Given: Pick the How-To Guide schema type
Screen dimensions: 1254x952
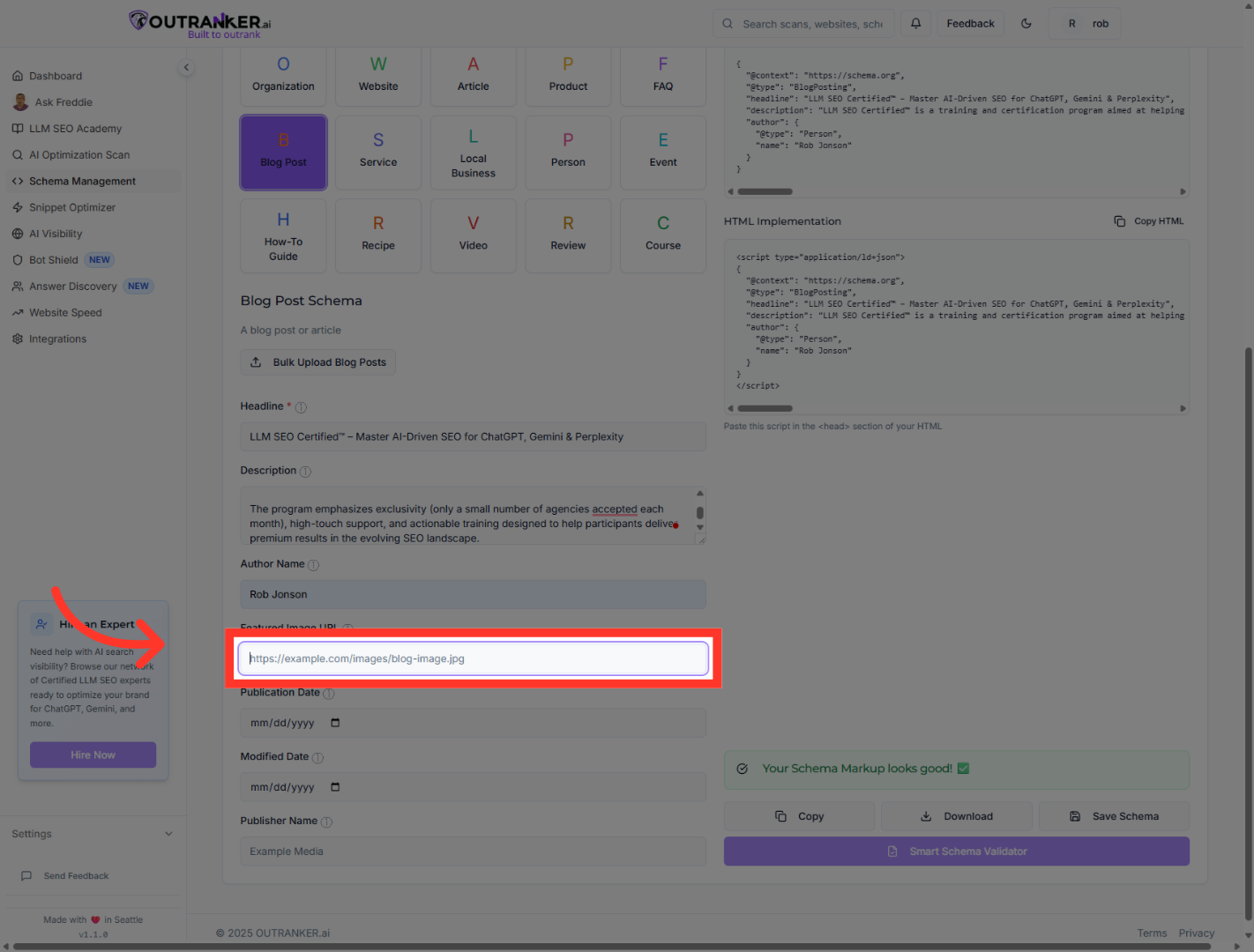Looking at the screenshot, I should click(283, 236).
